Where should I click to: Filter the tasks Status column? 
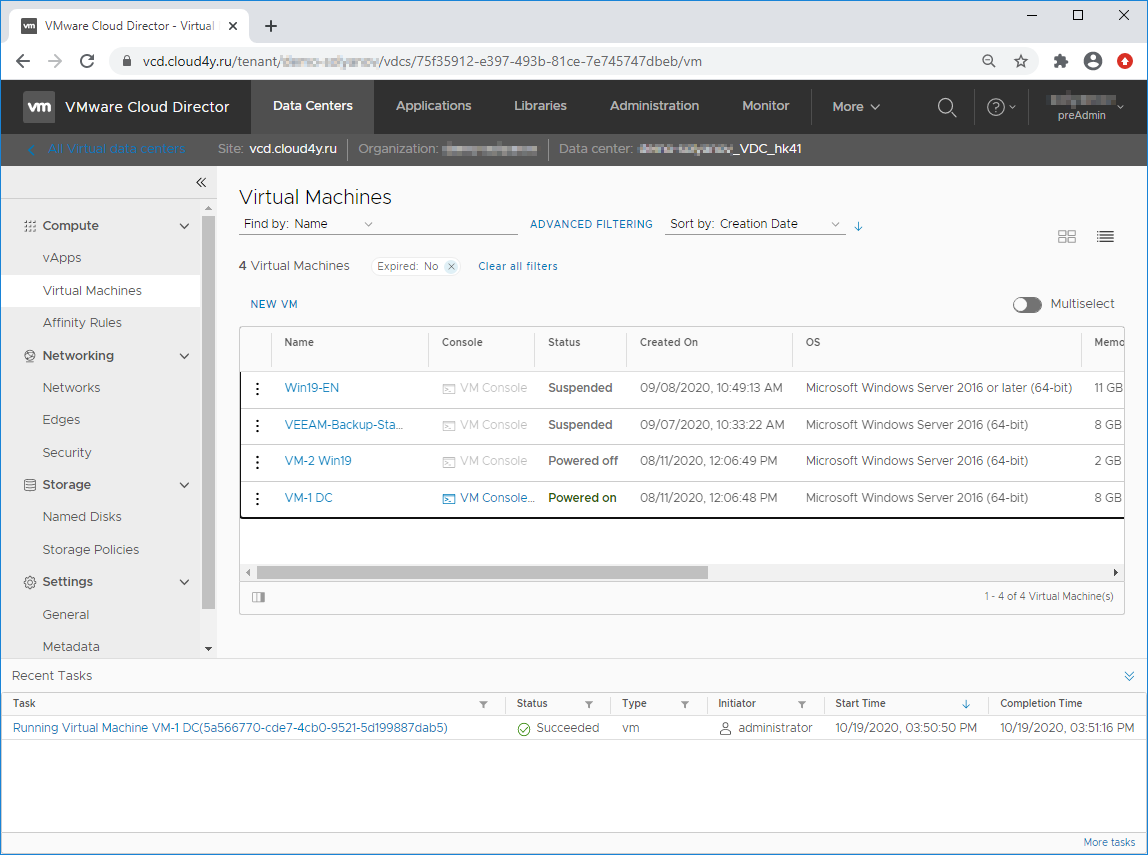coord(589,704)
